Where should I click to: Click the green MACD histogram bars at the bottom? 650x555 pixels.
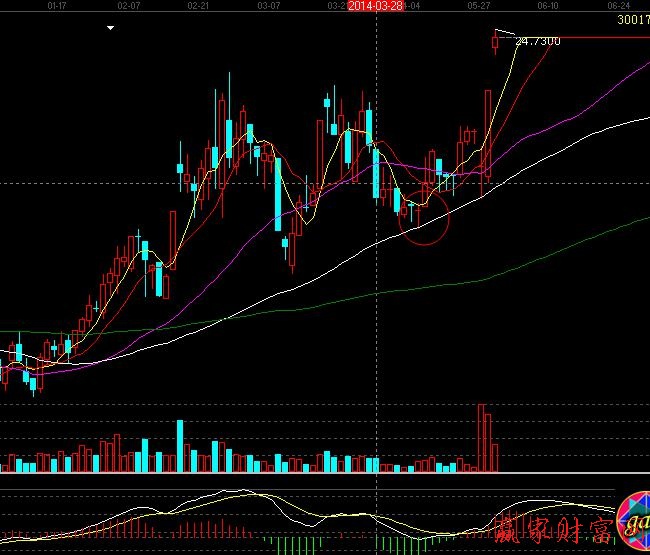(x=282, y=543)
